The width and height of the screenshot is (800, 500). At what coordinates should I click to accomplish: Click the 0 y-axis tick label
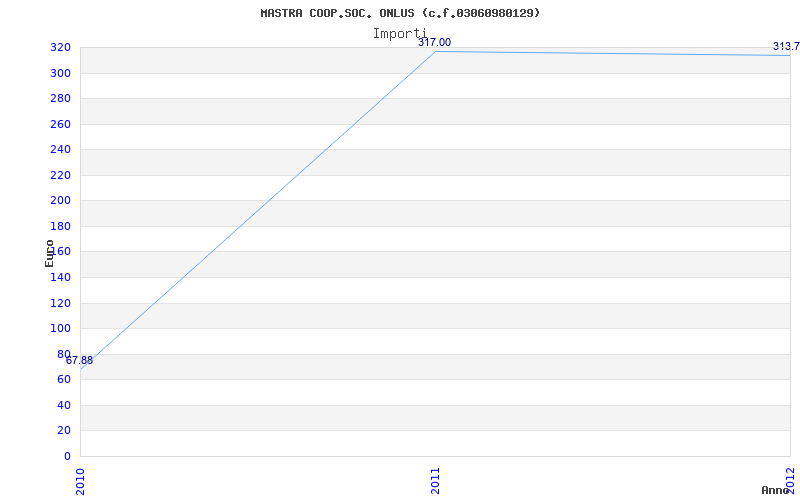click(x=67, y=456)
